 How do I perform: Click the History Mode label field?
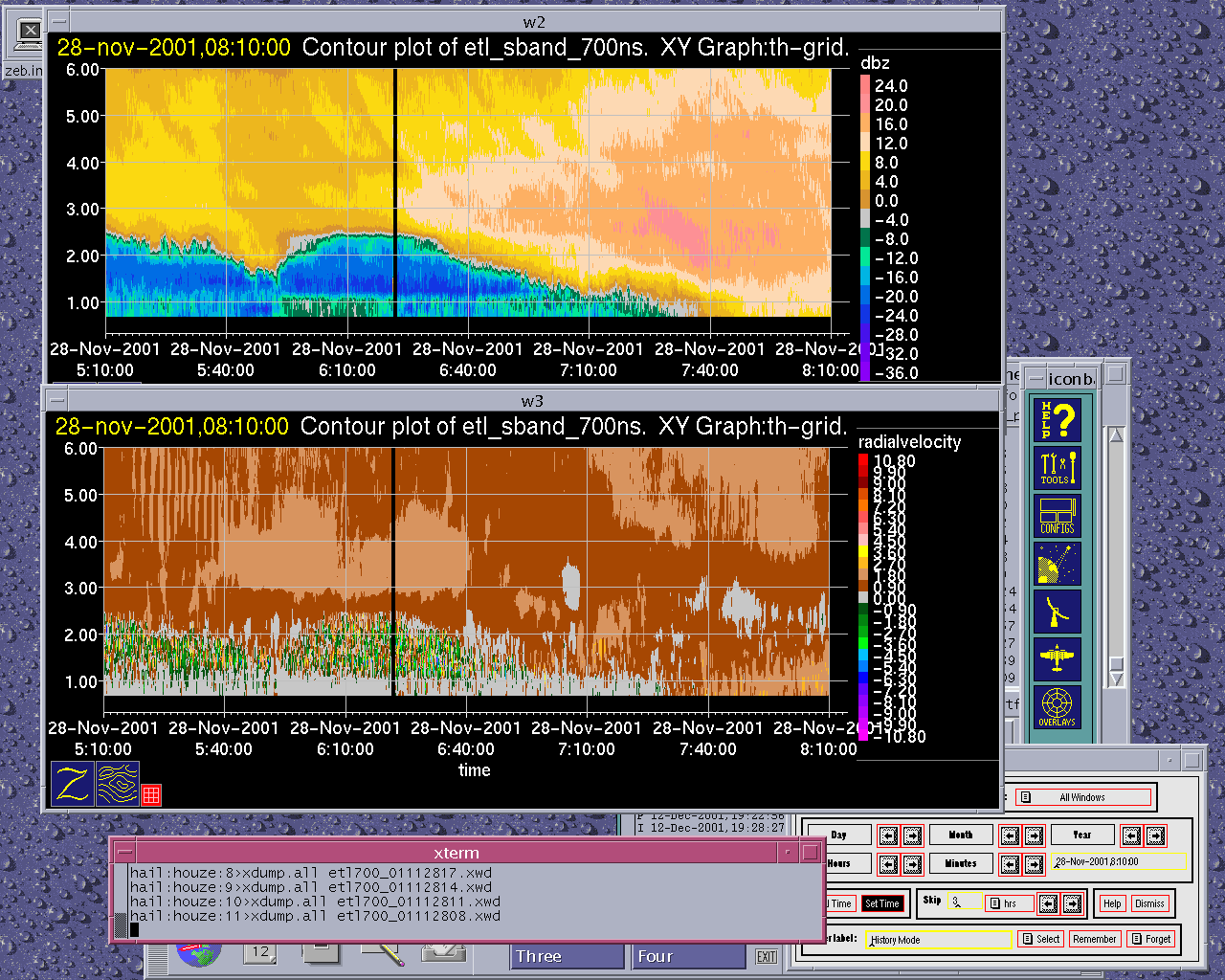click(x=937, y=940)
